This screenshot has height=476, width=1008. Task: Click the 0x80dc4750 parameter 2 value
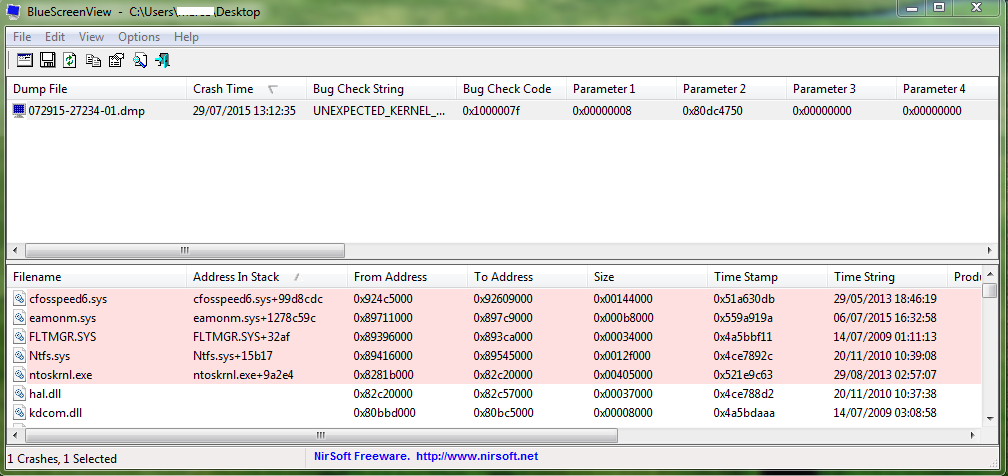pyautogui.click(x=712, y=111)
